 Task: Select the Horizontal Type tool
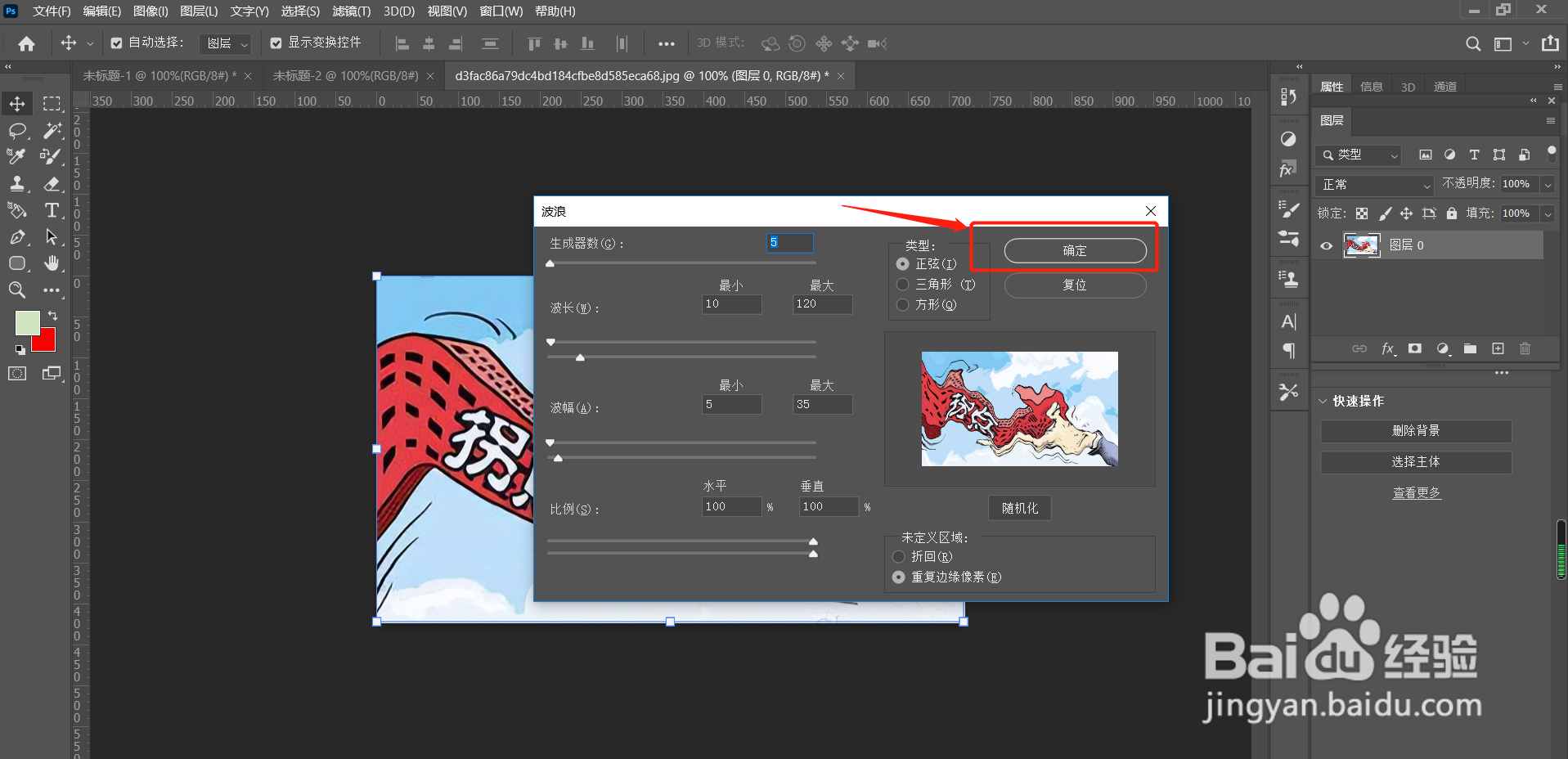pos(52,210)
